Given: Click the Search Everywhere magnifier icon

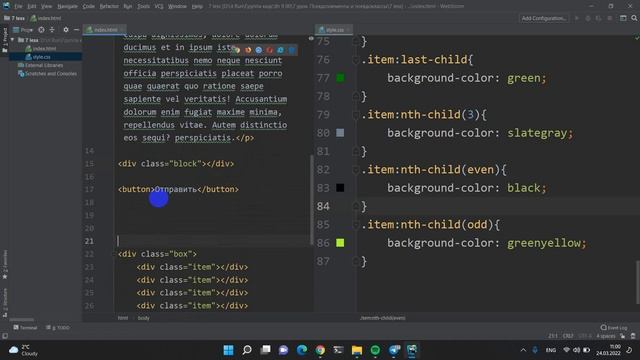Looking at the screenshot, I should click(634, 18).
